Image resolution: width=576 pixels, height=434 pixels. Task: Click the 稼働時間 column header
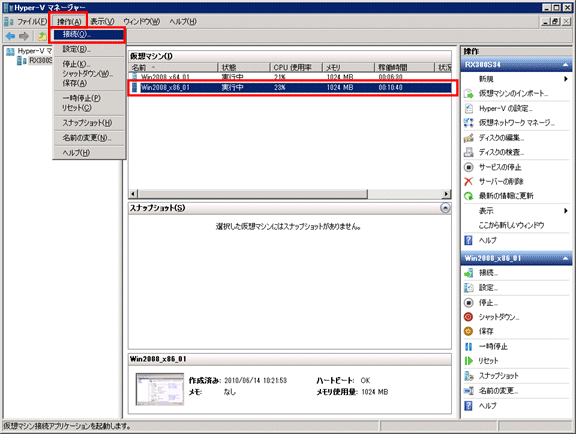(x=404, y=67)
